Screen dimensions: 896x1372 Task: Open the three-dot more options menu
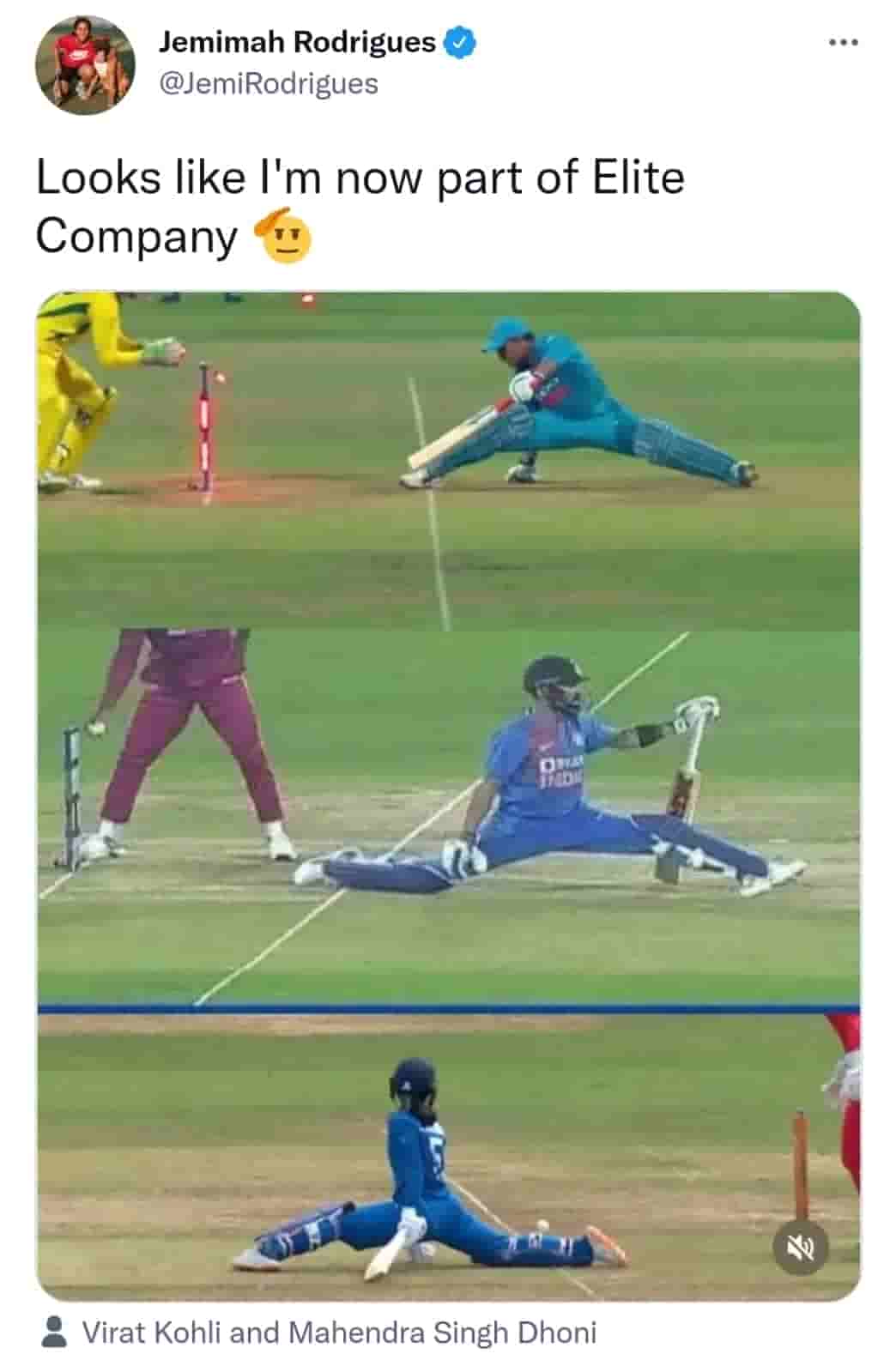pyautogui.click(x=843, y=41)
